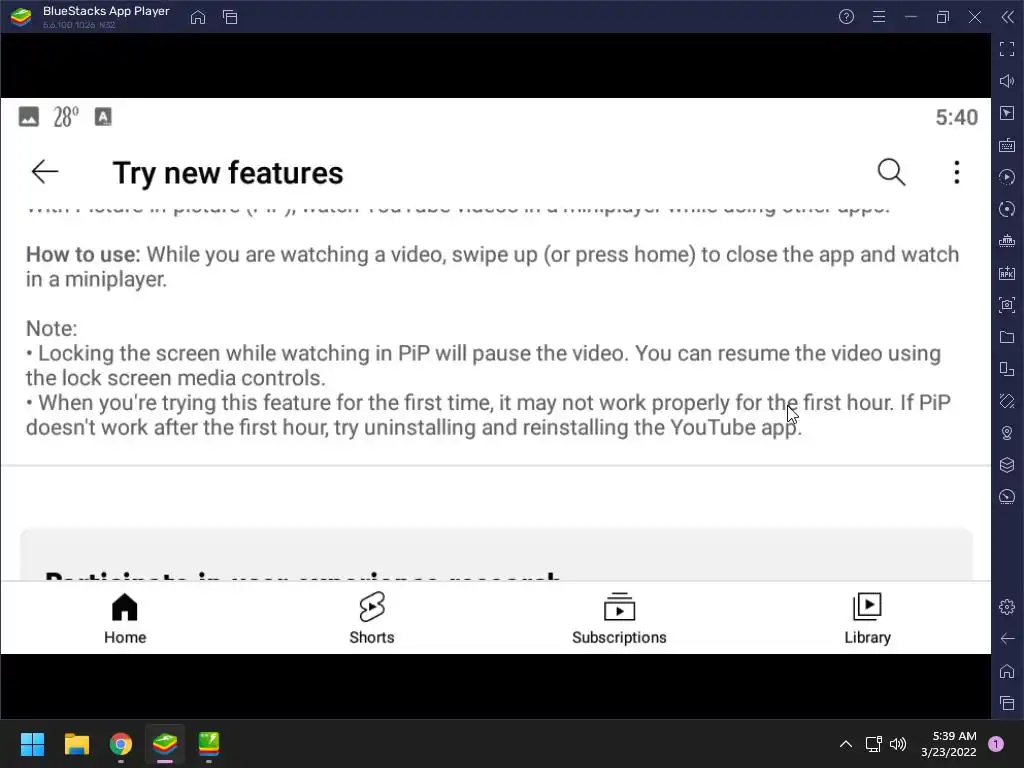This screenshot has width=1024, height=768.
Task: Open the Library tab
Action: click(x=867, y=618)
